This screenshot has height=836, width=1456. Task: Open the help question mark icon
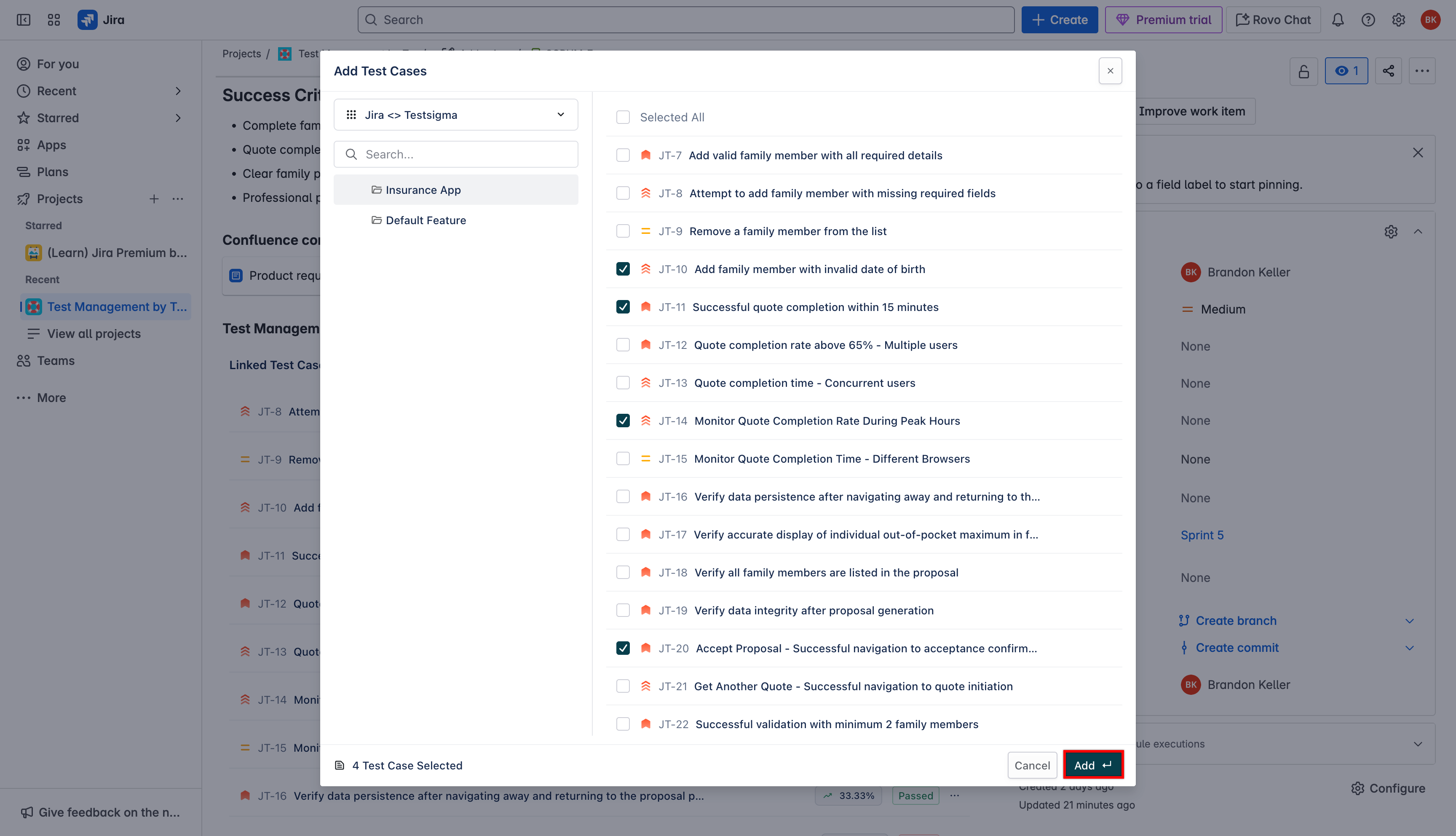click(x=1368, y=20)
